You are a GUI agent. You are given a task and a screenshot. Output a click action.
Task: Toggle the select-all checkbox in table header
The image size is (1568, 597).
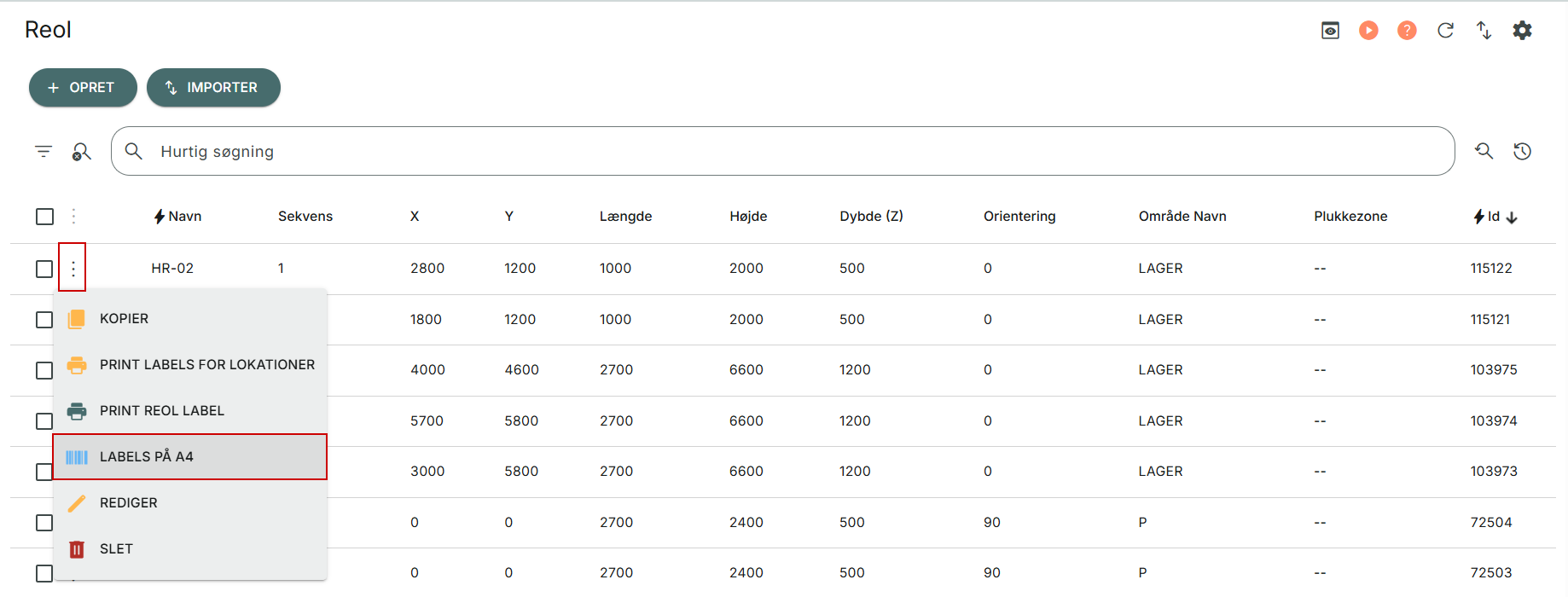[44, 217]
